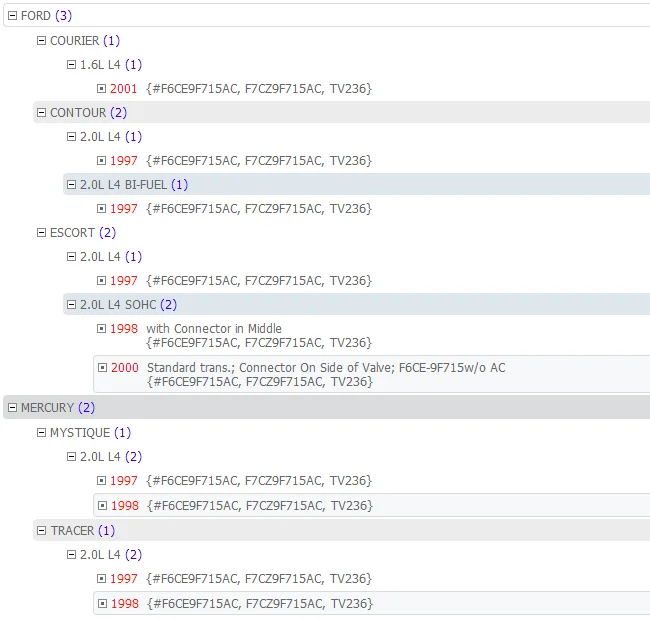Toggle the 1998 Mystique year row icon

102,506
